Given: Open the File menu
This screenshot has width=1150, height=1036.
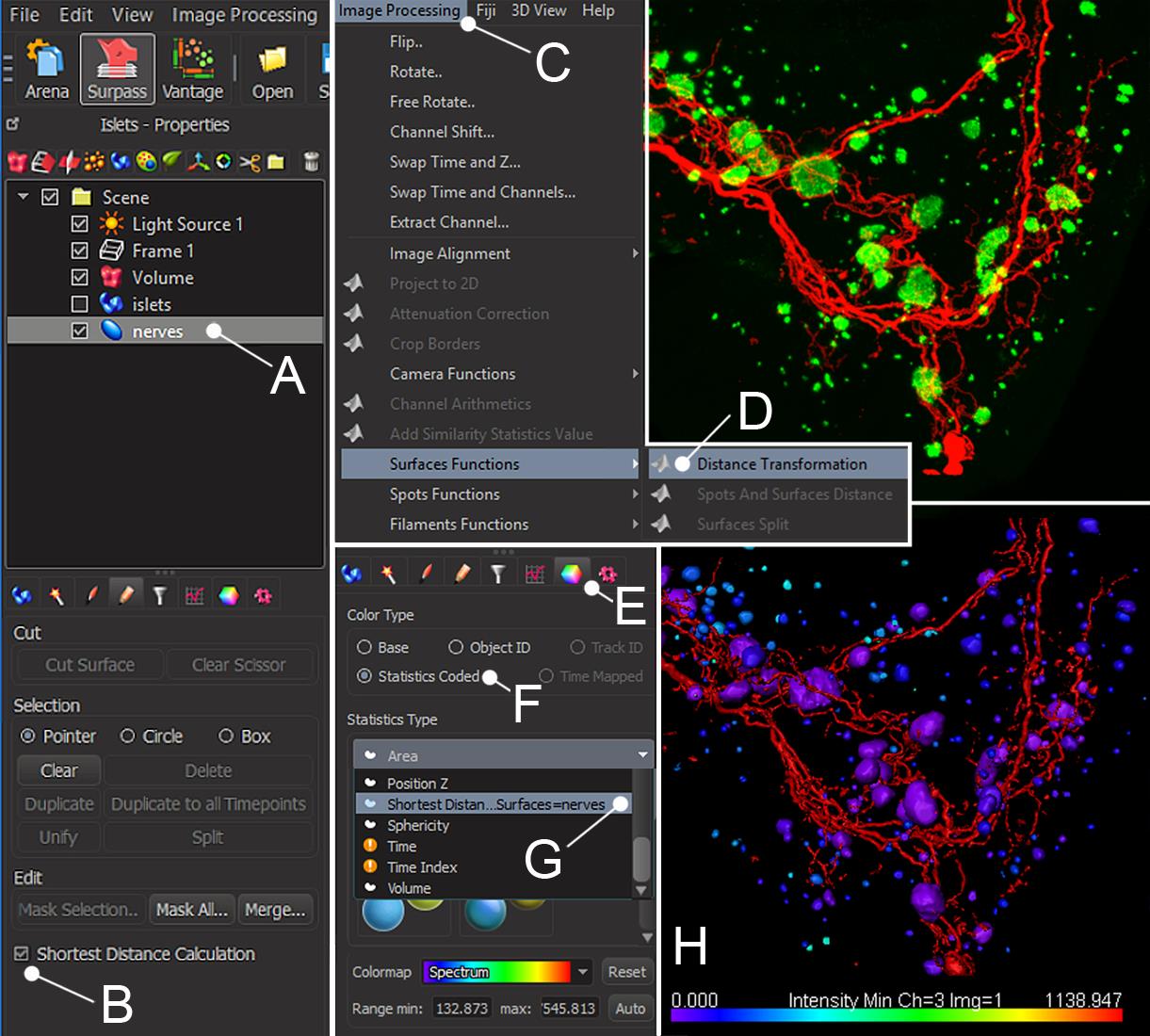Looking at the screenshot, I should pyautogui.click(x=24, y=15).
